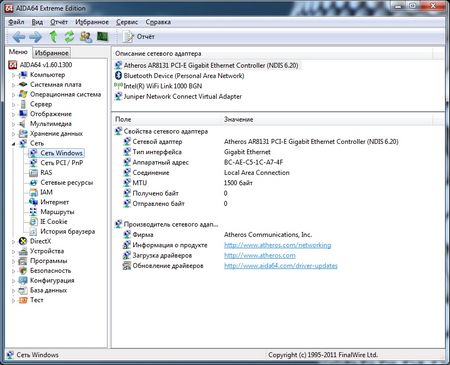The image size is (450, 365).
Task: Expand the Сервер tree node
Action: point(13,105)
